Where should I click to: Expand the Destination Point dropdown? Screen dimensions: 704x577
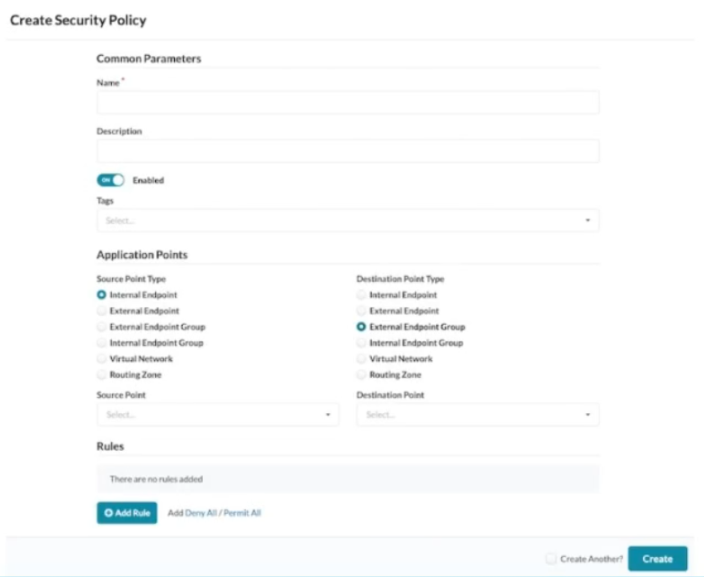click(x=478, y=414)
